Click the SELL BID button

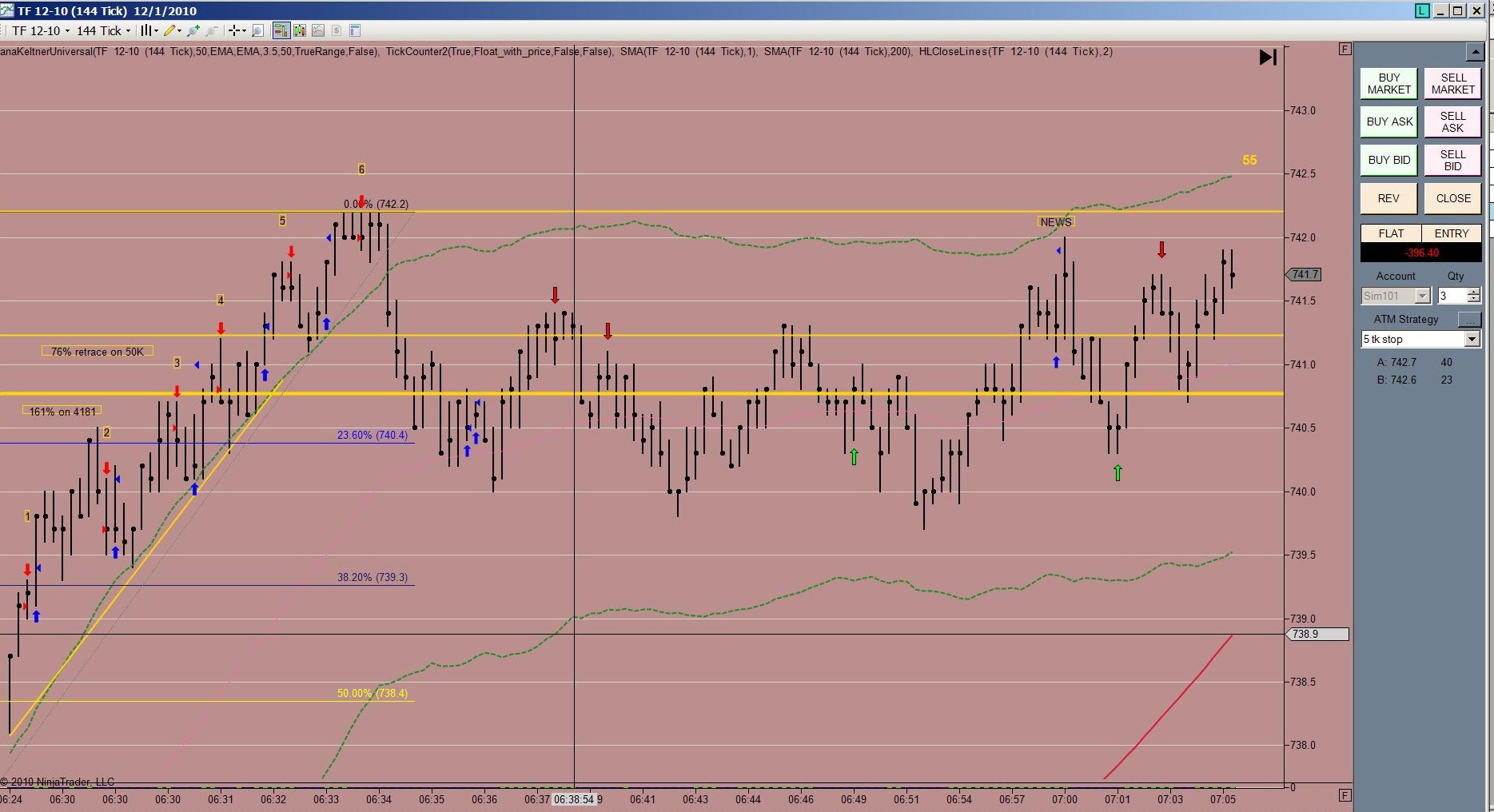pos(1453,160)
